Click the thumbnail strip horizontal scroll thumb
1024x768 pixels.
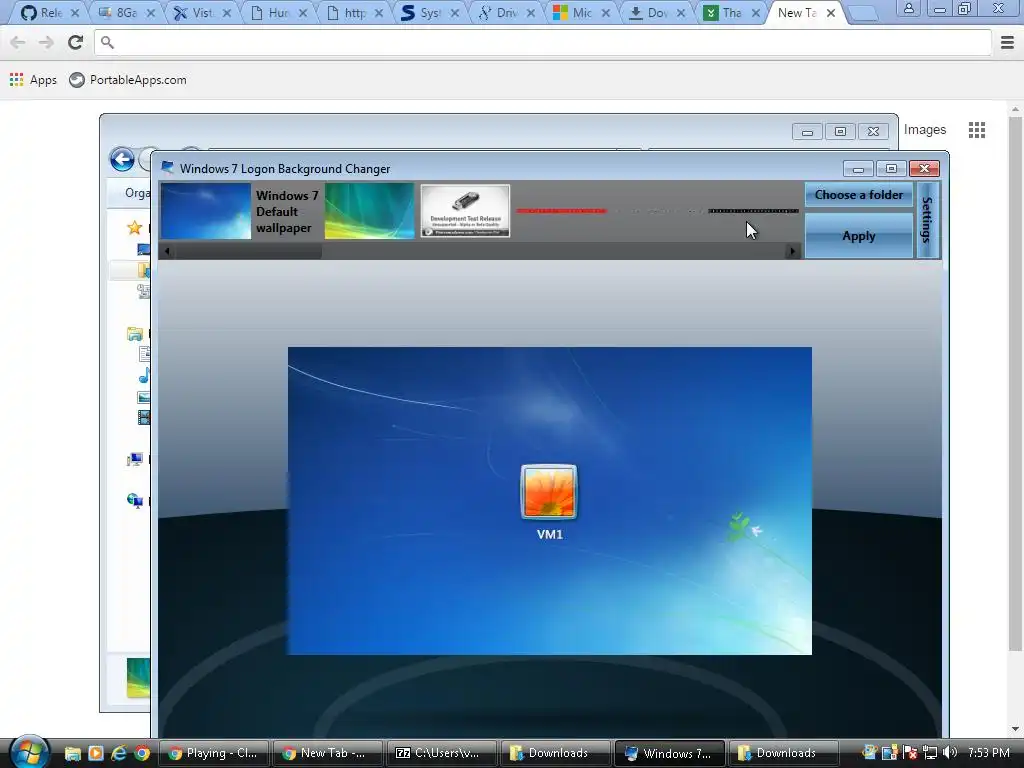pos(248,251)
